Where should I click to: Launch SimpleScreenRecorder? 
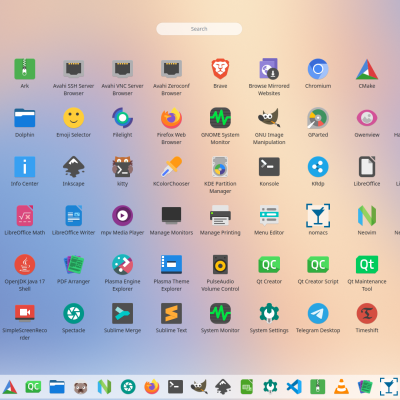[25, 313]
